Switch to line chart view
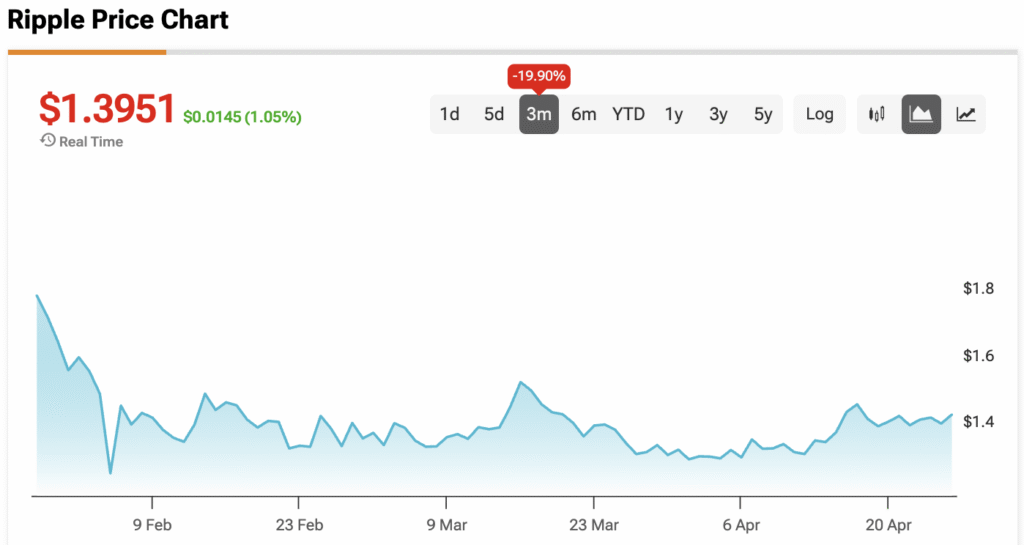Screen dimensions: 1024x545 pyautogui.click(x=965, y=114)
